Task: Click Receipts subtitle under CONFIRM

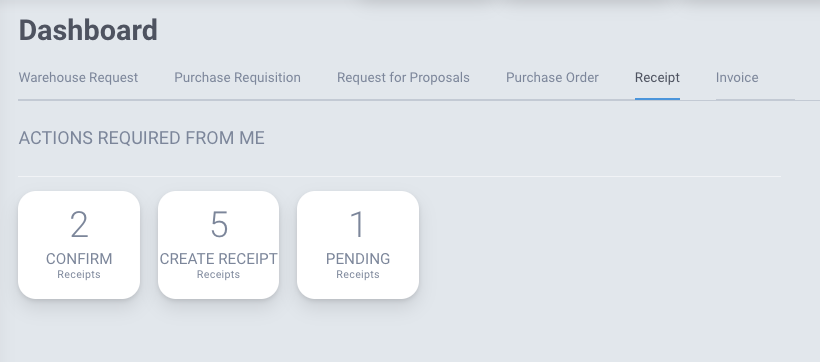Action: [x=79, y=274]
